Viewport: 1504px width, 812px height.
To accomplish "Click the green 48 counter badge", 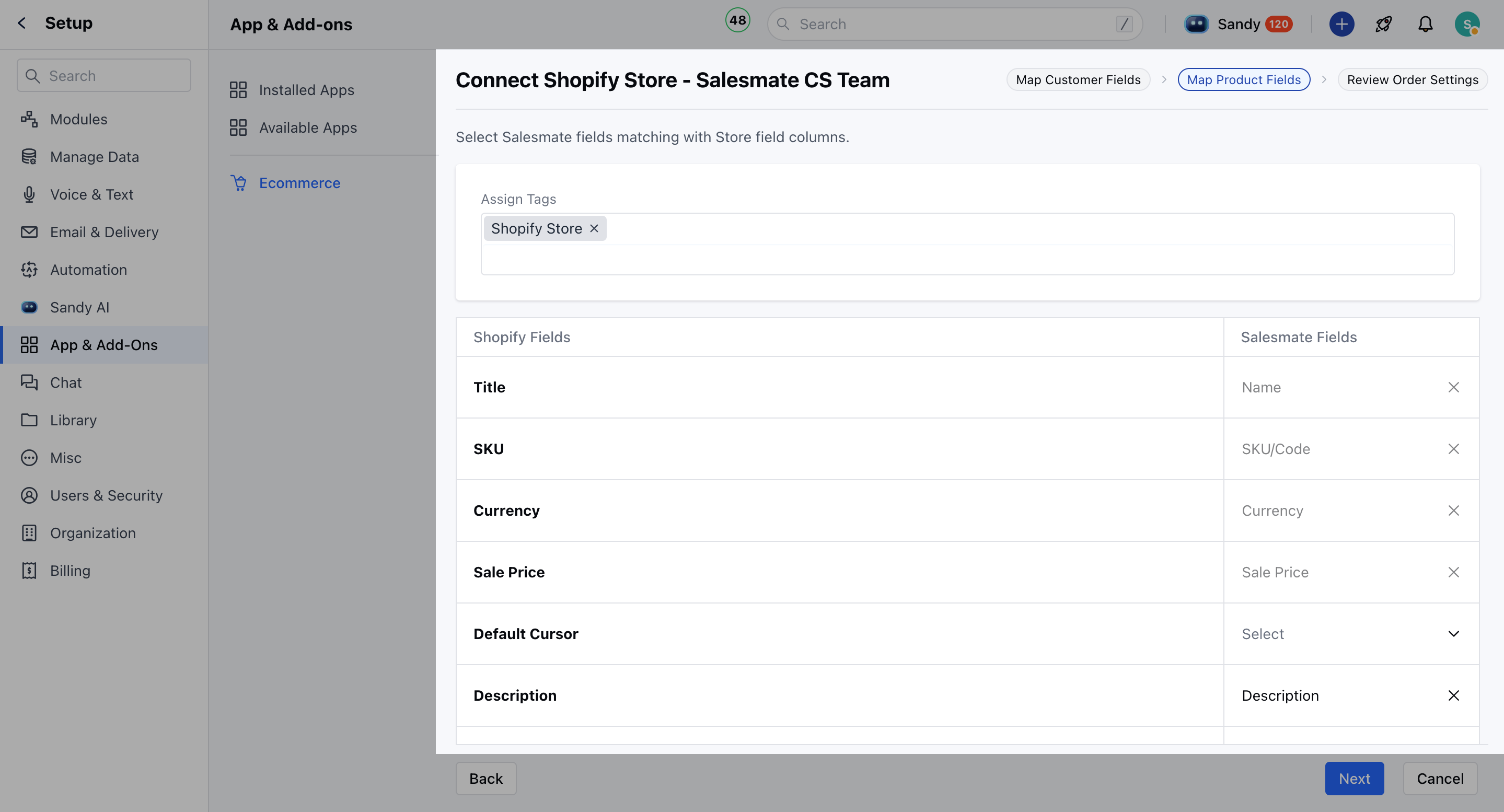I will pyautogui.click(x=737, y=20).
